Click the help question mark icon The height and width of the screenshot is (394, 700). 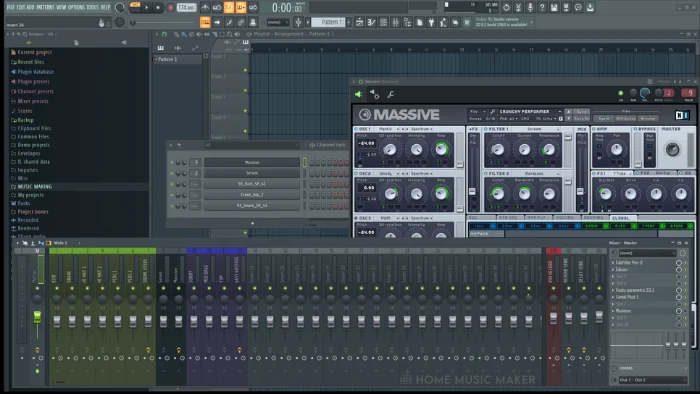pyautogui.click(x=542, y=8)
